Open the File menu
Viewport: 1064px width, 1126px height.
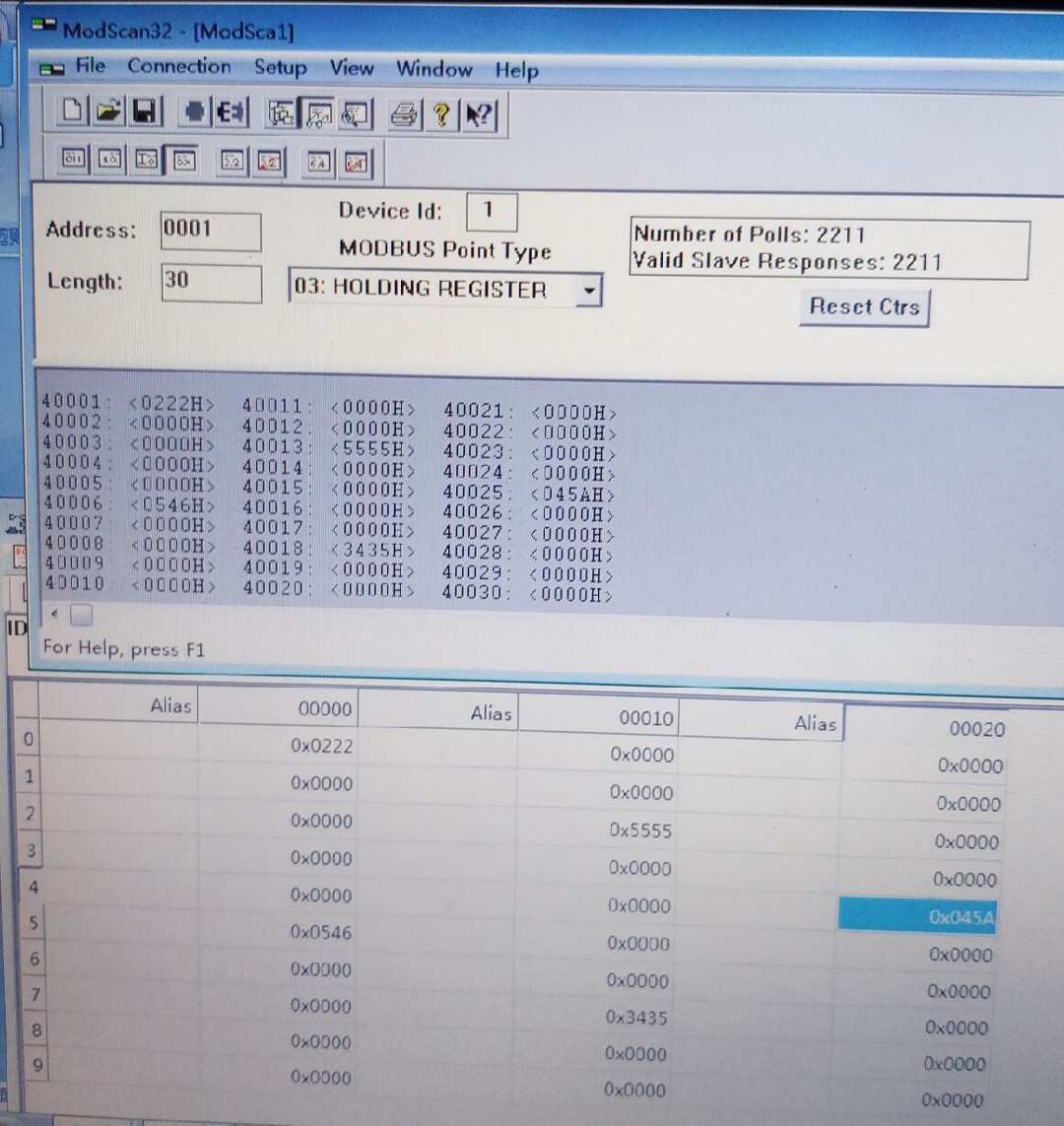91,66
